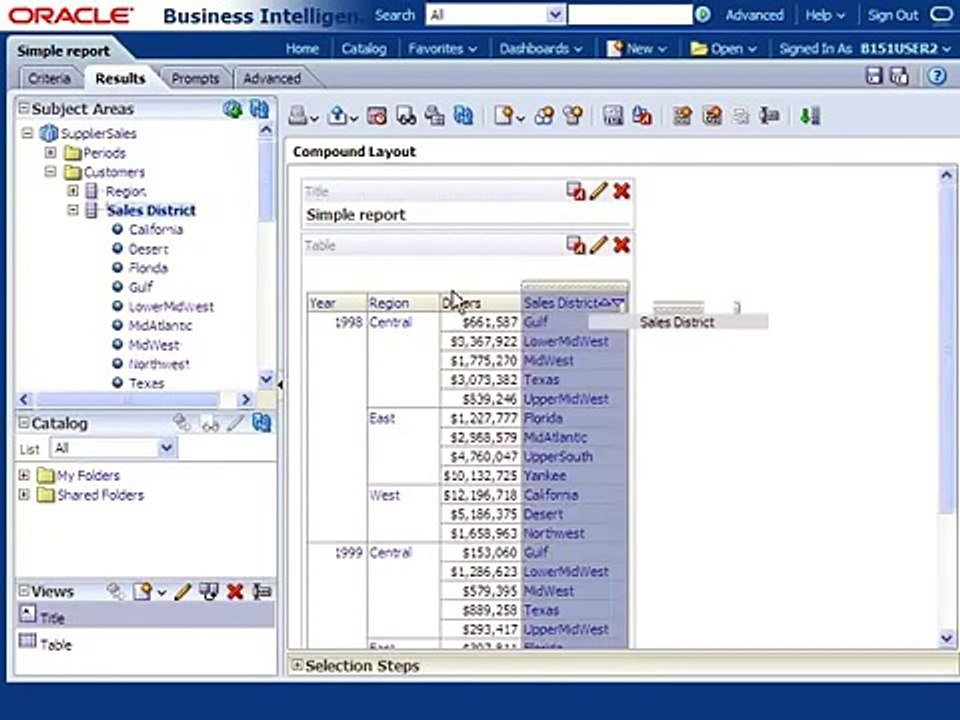Click rename view icon in Views pane
Viewport: 960px width, 720px height.
262,591
